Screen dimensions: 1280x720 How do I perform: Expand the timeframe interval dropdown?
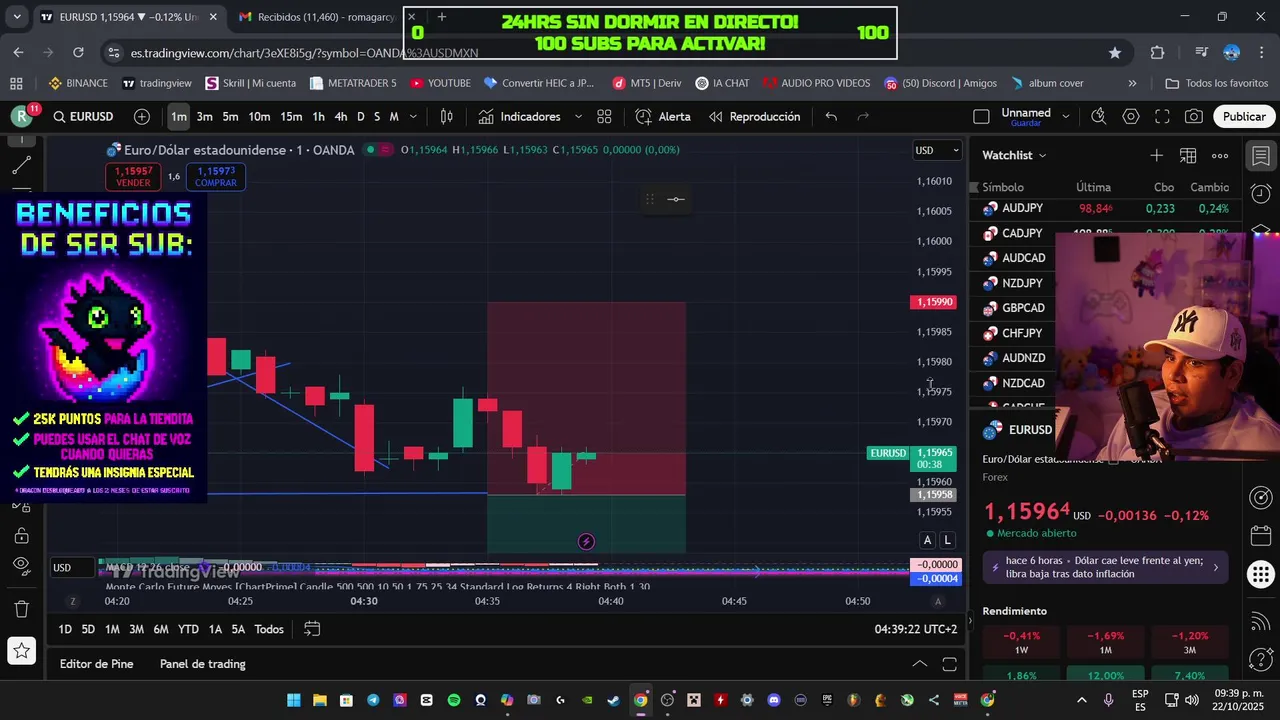coord(413,117)
